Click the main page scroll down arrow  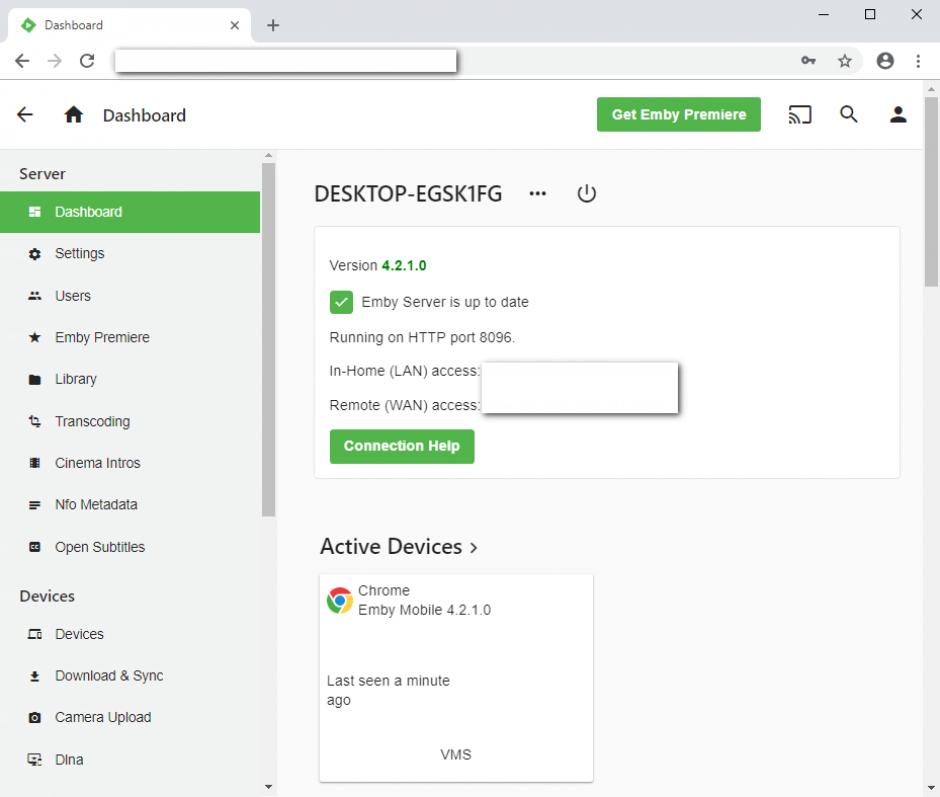click(x=931, y=788)
